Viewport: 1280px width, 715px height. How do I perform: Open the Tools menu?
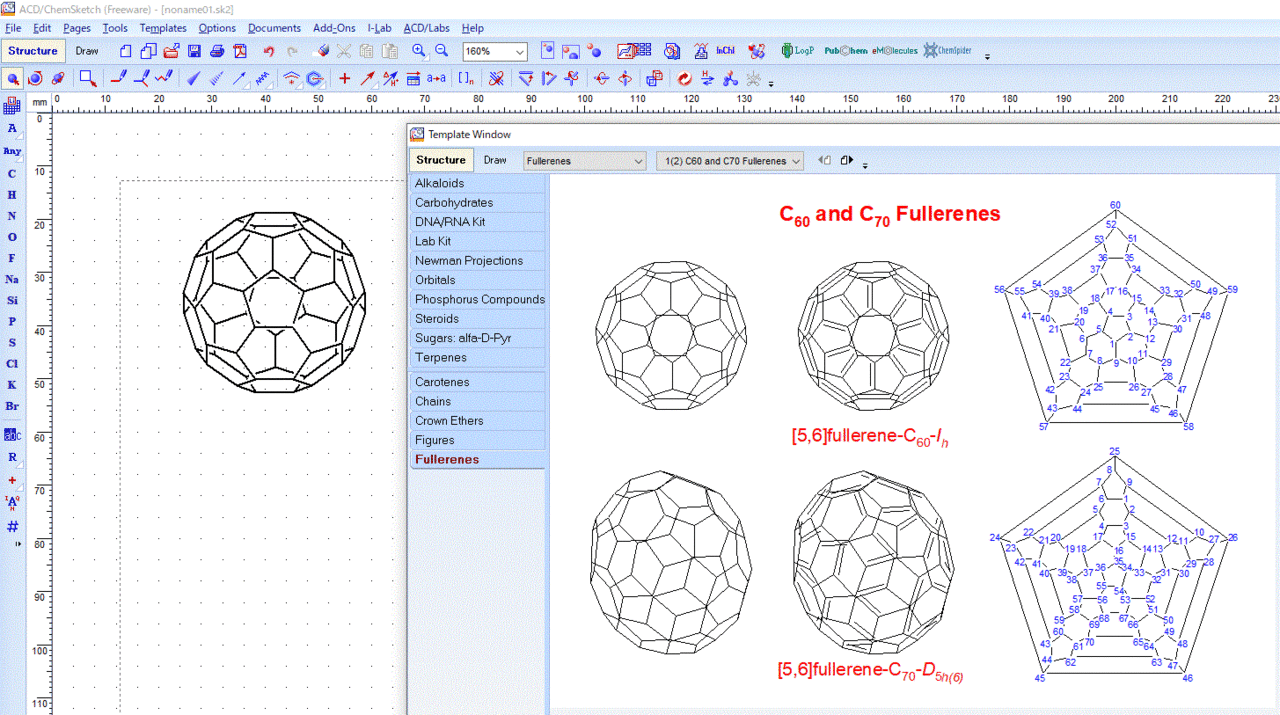coord(115,28)
